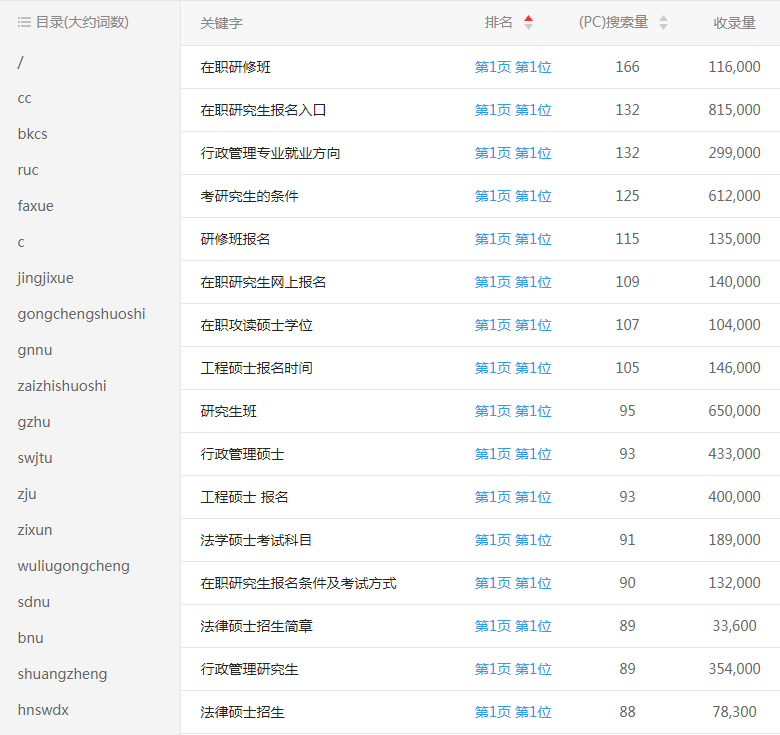Screen dimensions: 780x735
Task: Click the 收录量 column header
Action: (x=734, y=23)
